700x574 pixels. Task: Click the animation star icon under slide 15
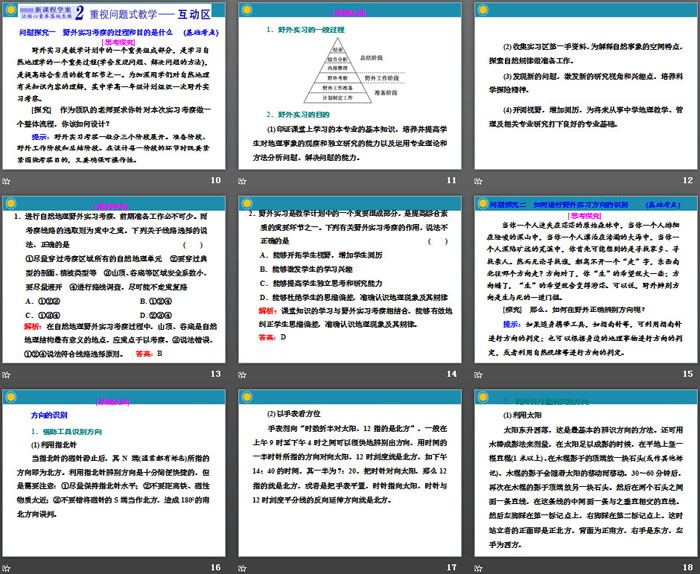479,374
